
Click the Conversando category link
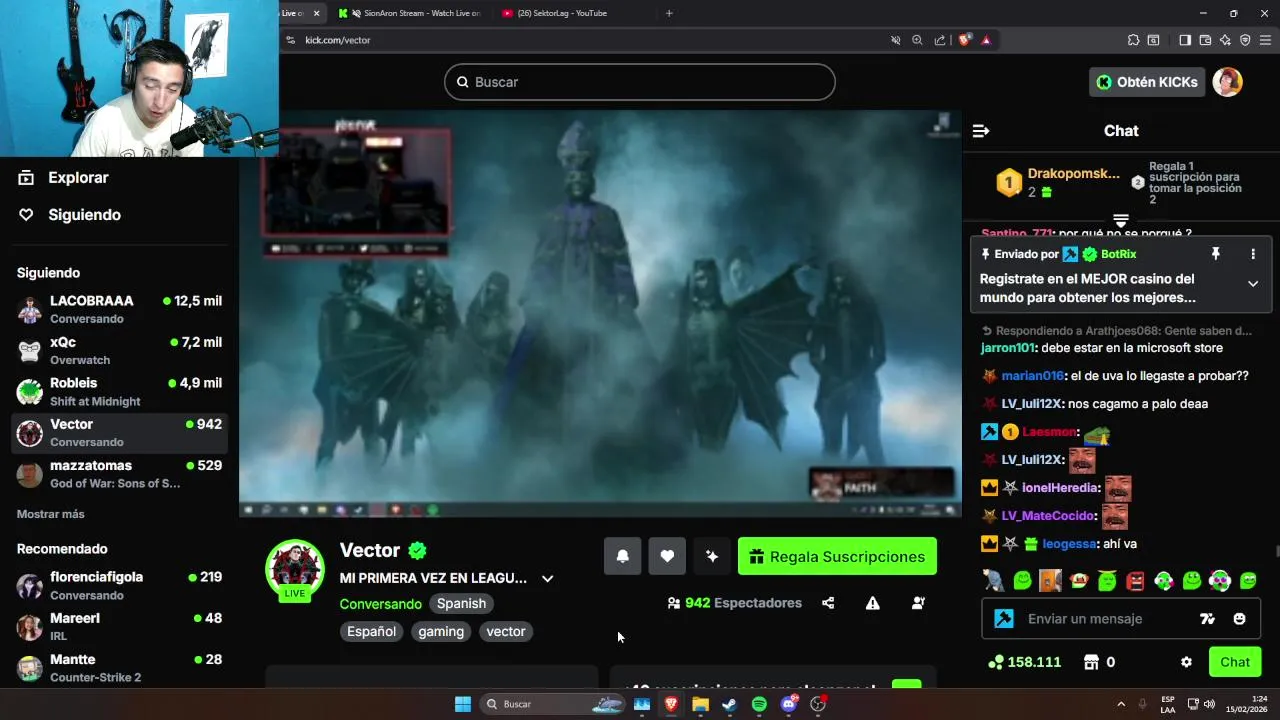(380, 604)
